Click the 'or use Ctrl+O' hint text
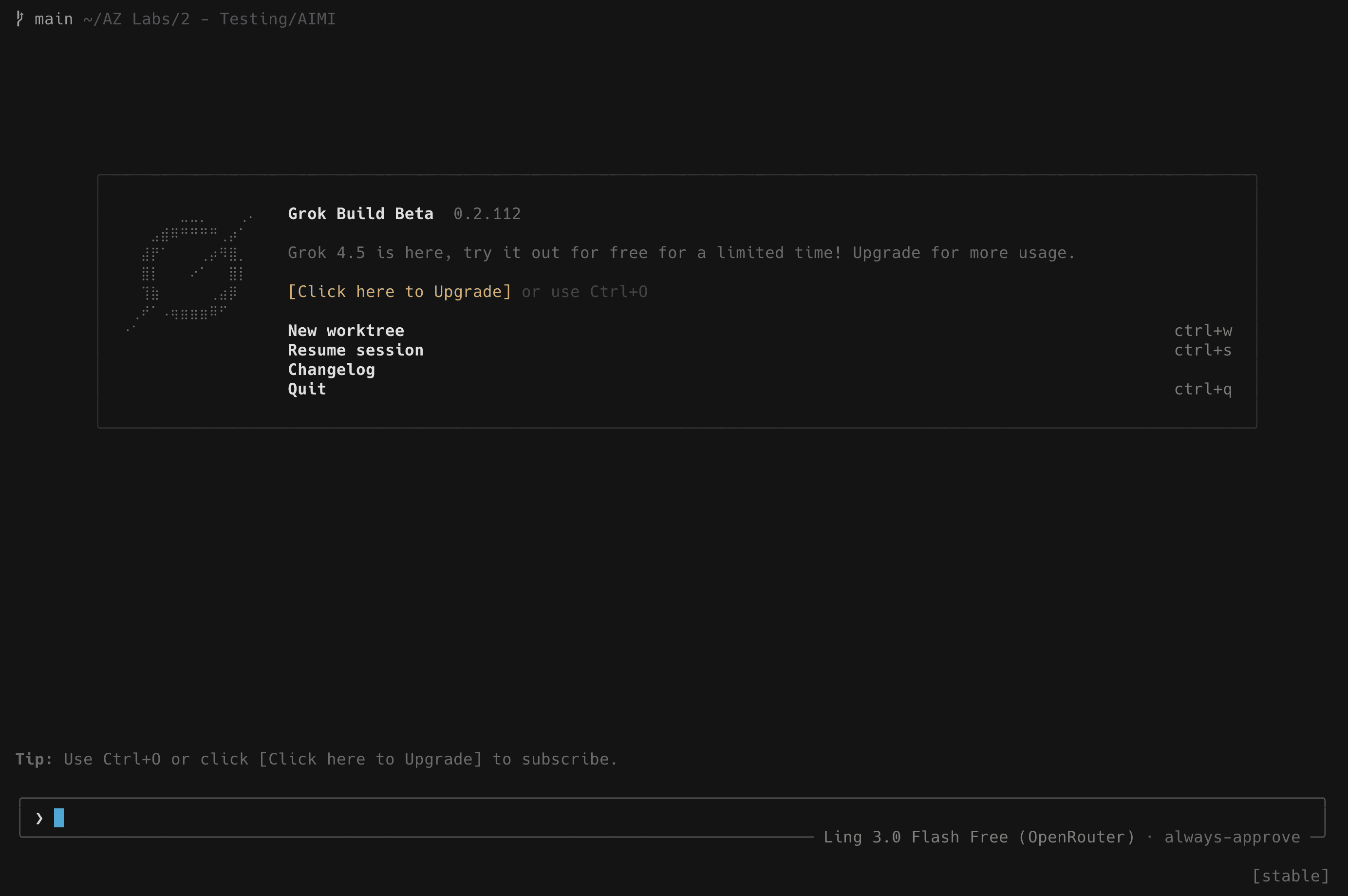1348x896 pixels. coord(584,292)
